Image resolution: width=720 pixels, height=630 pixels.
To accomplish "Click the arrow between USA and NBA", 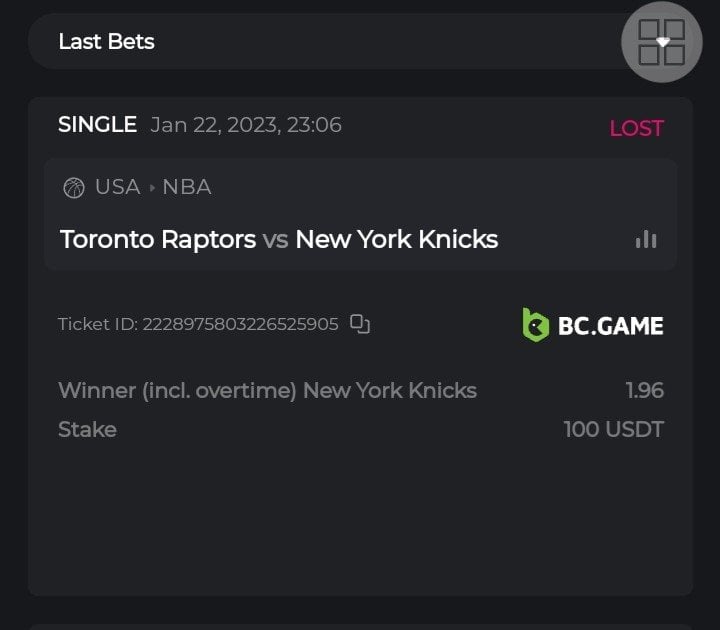I will point(152,188).
